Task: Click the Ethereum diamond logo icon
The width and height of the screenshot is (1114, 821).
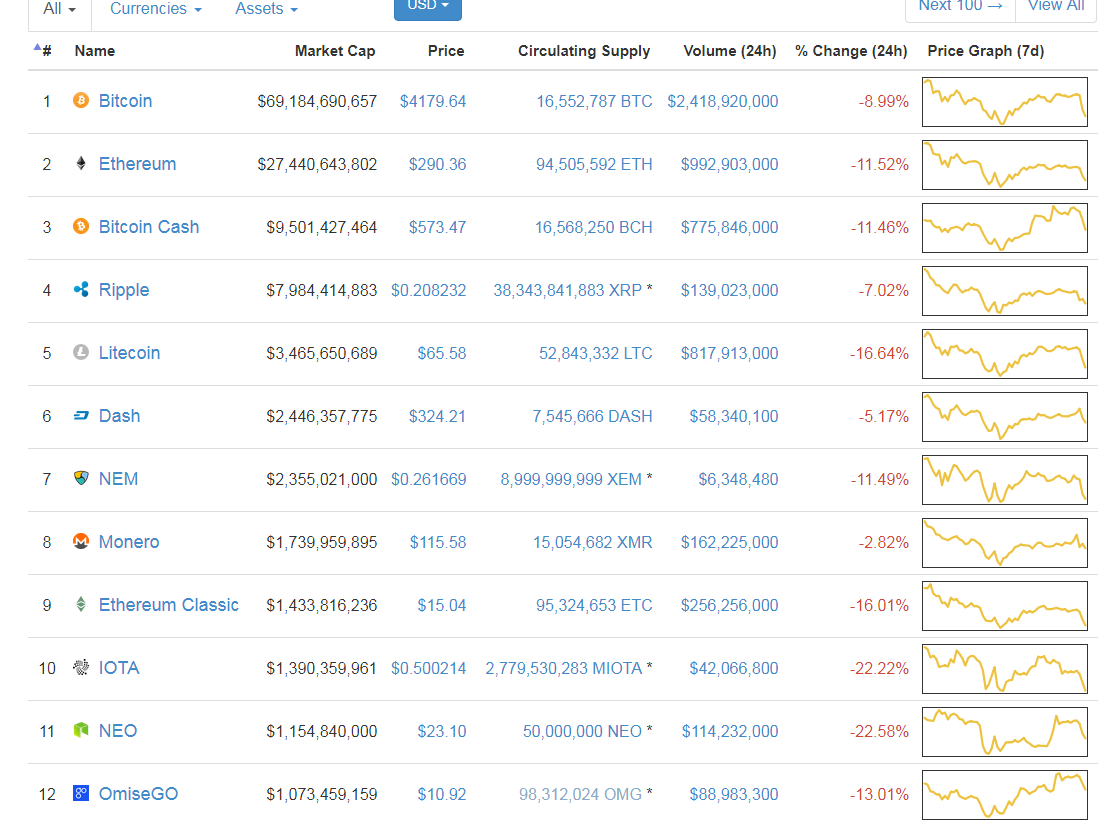Action: point(81,163)
